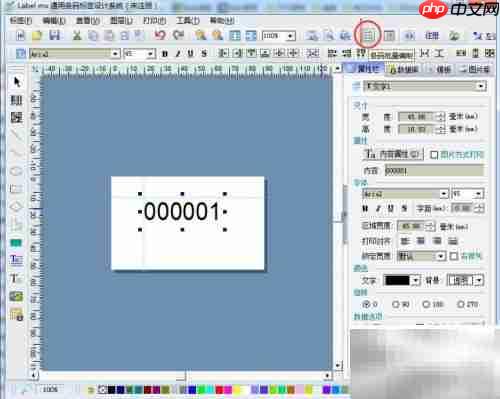Click the red undo arrow icon
Viewport: 500px width, 399px height.
click(x=160, y=35)
